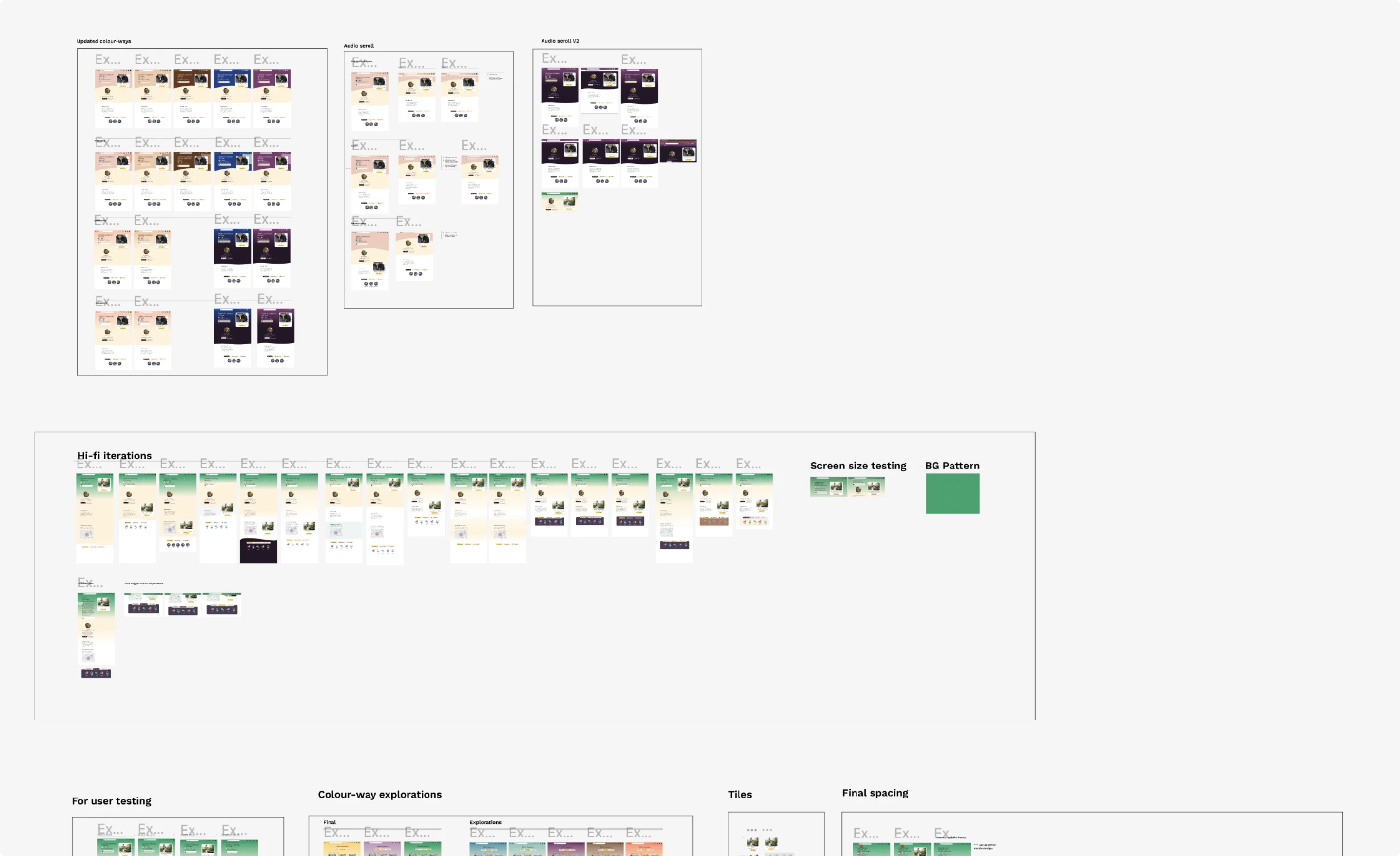Click the "BG Pattern" heading

coord(953,466)
